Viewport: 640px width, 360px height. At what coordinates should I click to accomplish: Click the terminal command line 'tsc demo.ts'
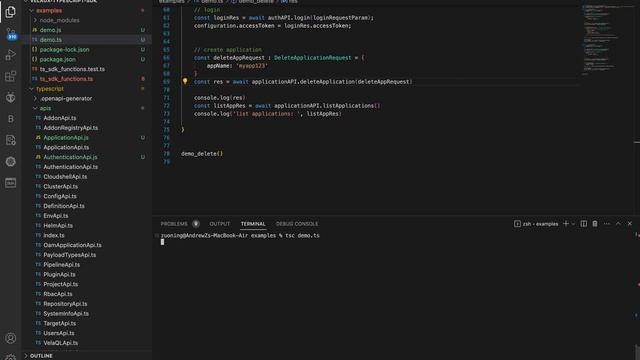(x=302, y=236)
